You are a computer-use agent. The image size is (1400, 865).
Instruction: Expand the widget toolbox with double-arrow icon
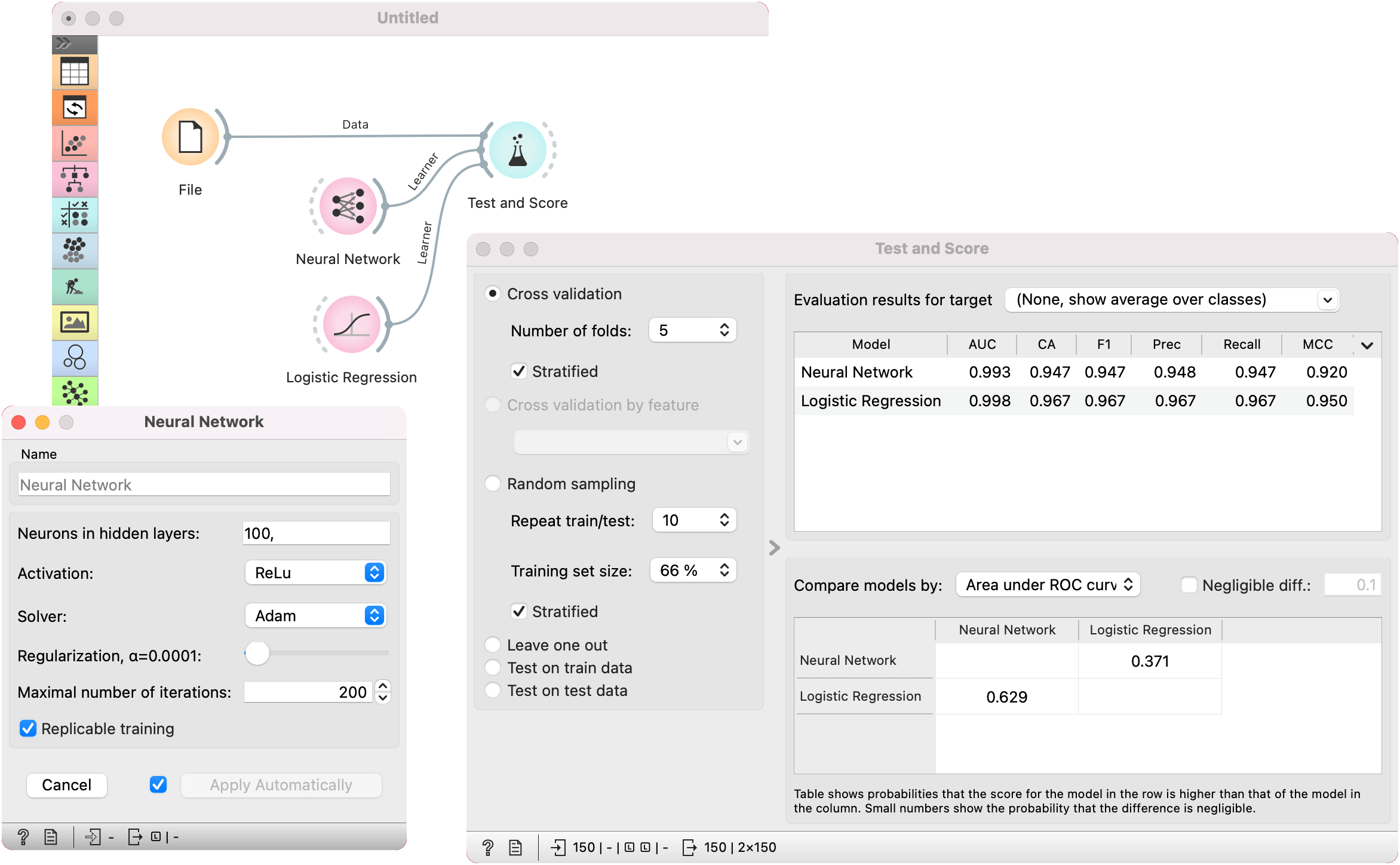click(x=63, y=43)
